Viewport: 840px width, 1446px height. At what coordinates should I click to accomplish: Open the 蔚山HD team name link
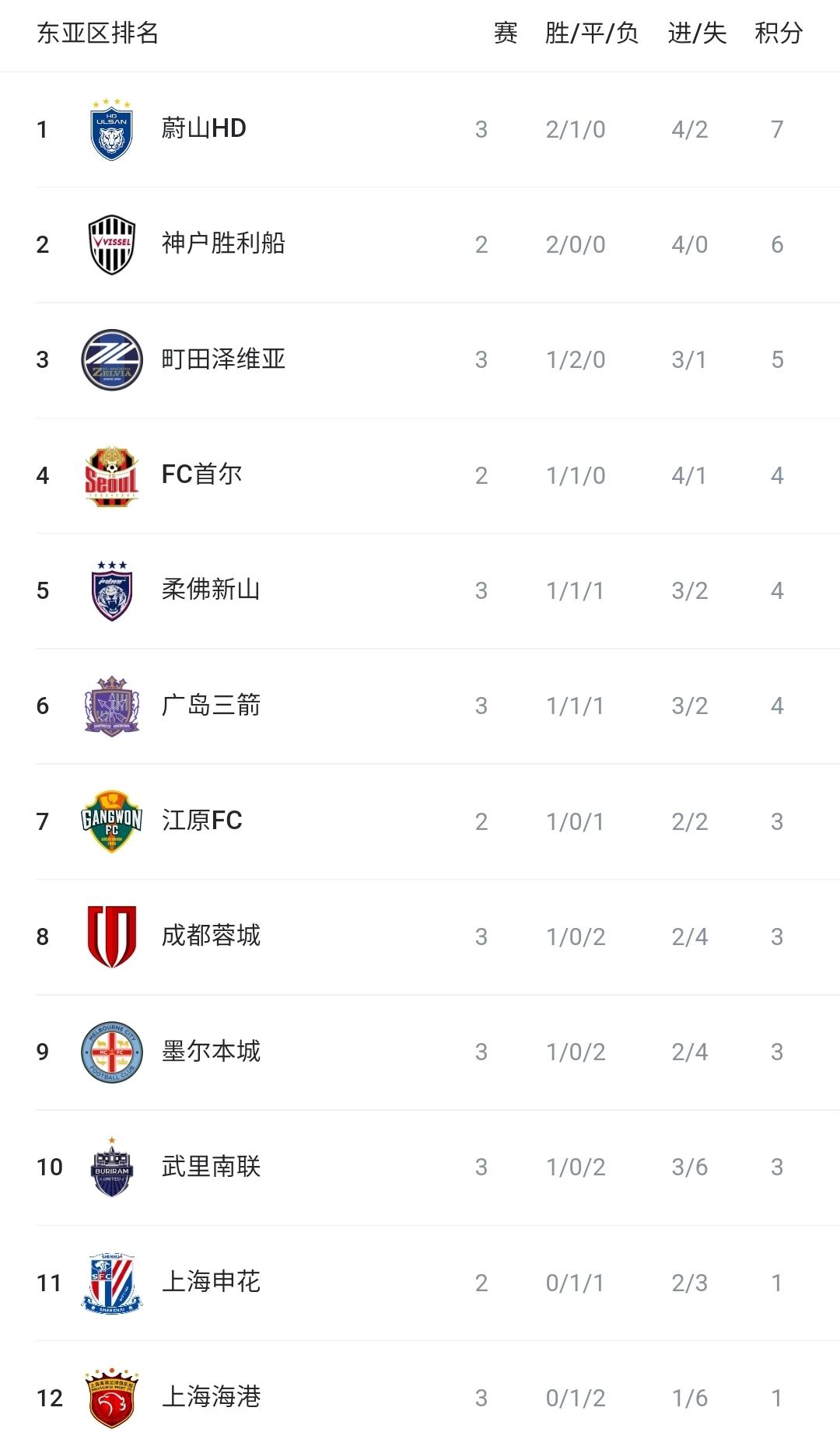point(204,128)
